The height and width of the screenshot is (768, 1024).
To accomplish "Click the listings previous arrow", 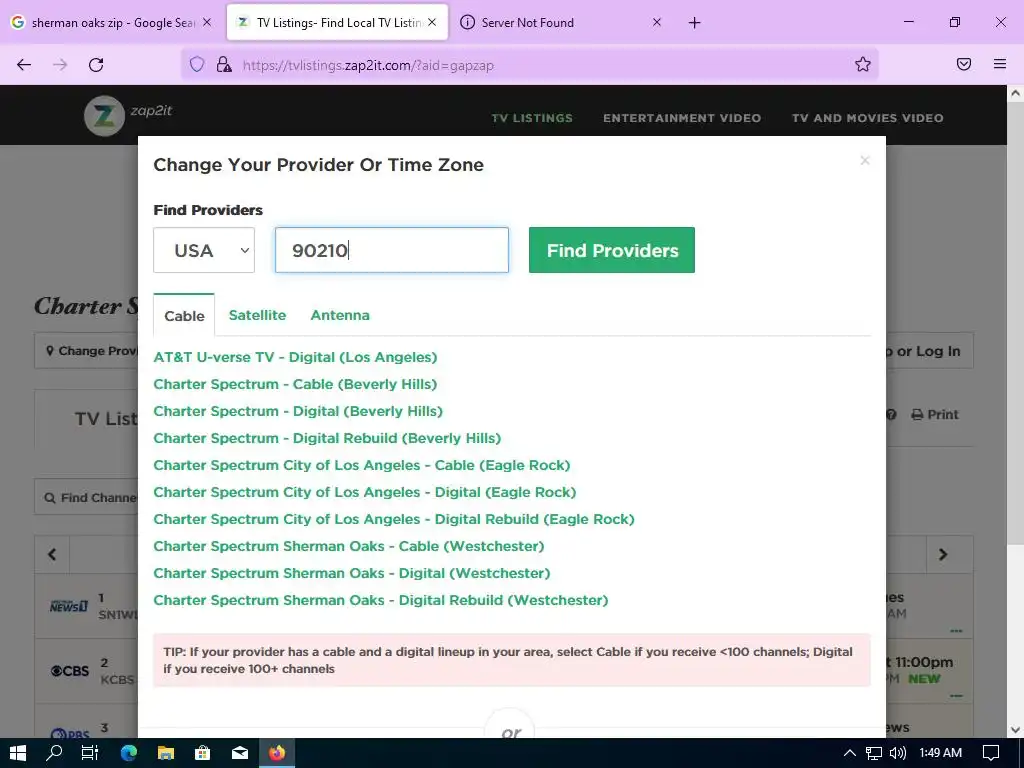I will [52, 554].
